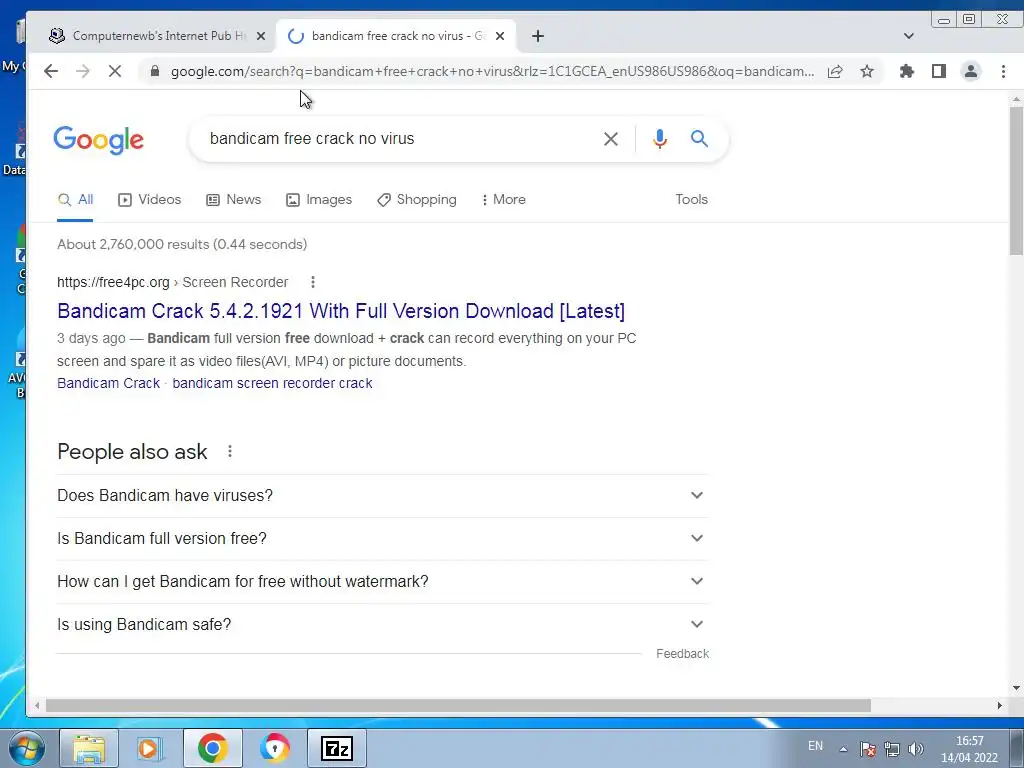Screen dimensions: 1024x768
Task: Expand 'Is Bandicam full version free?'
Action: pyautogui.click(x=383, y=539)
